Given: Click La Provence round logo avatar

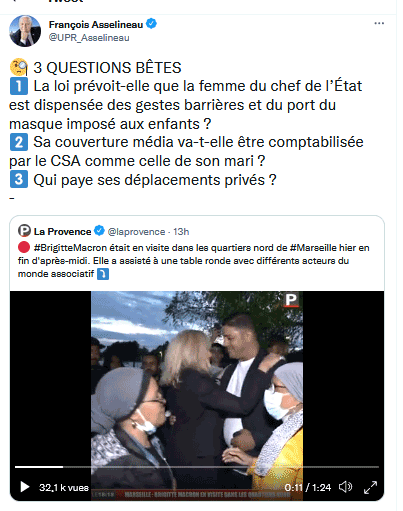Looking at the screenshot, I should click(x=24, y=231).
